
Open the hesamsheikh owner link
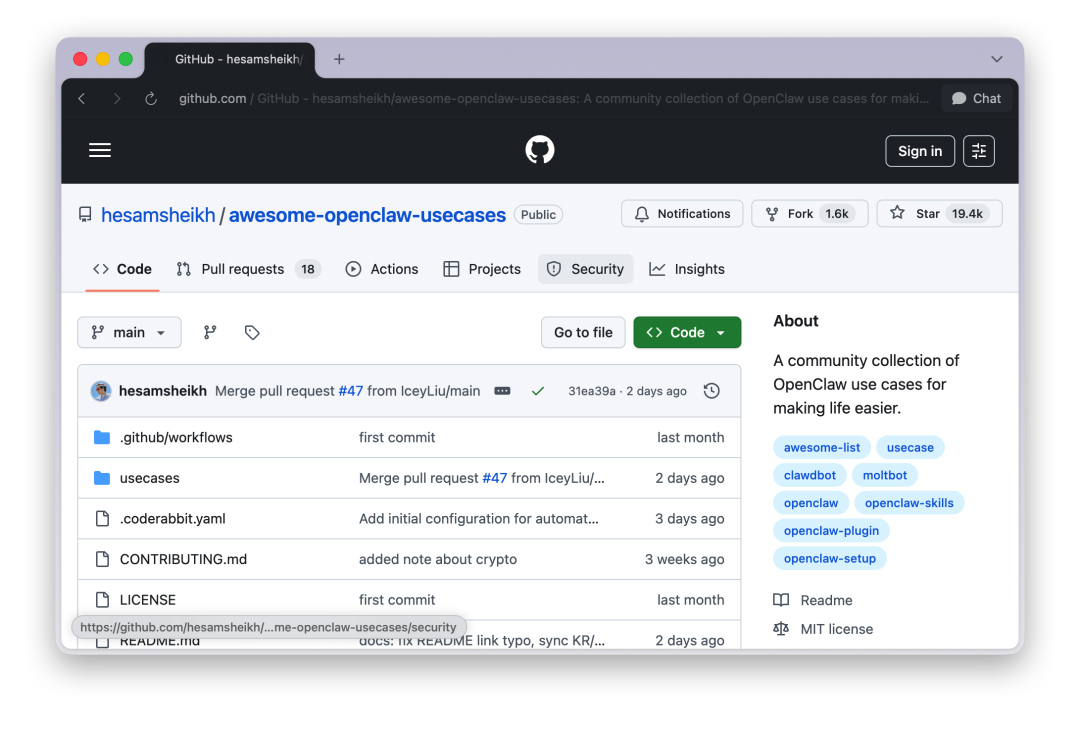pos(158,215)
